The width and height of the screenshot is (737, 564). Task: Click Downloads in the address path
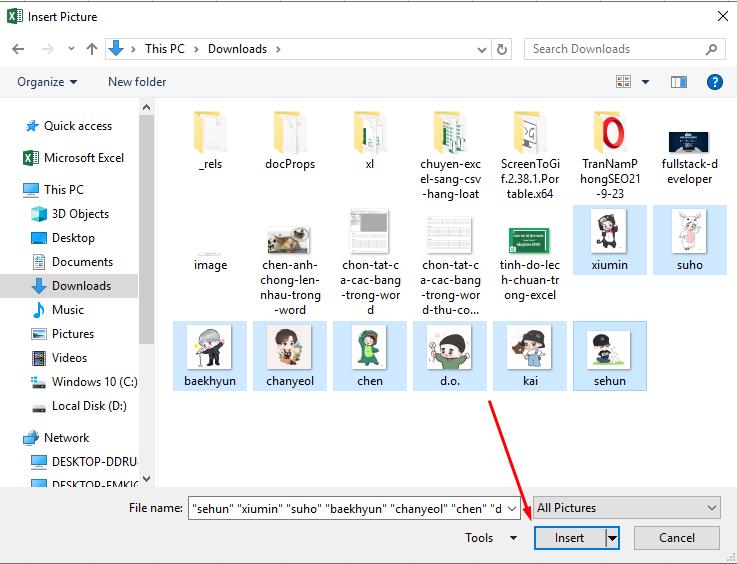click(237, 49)
